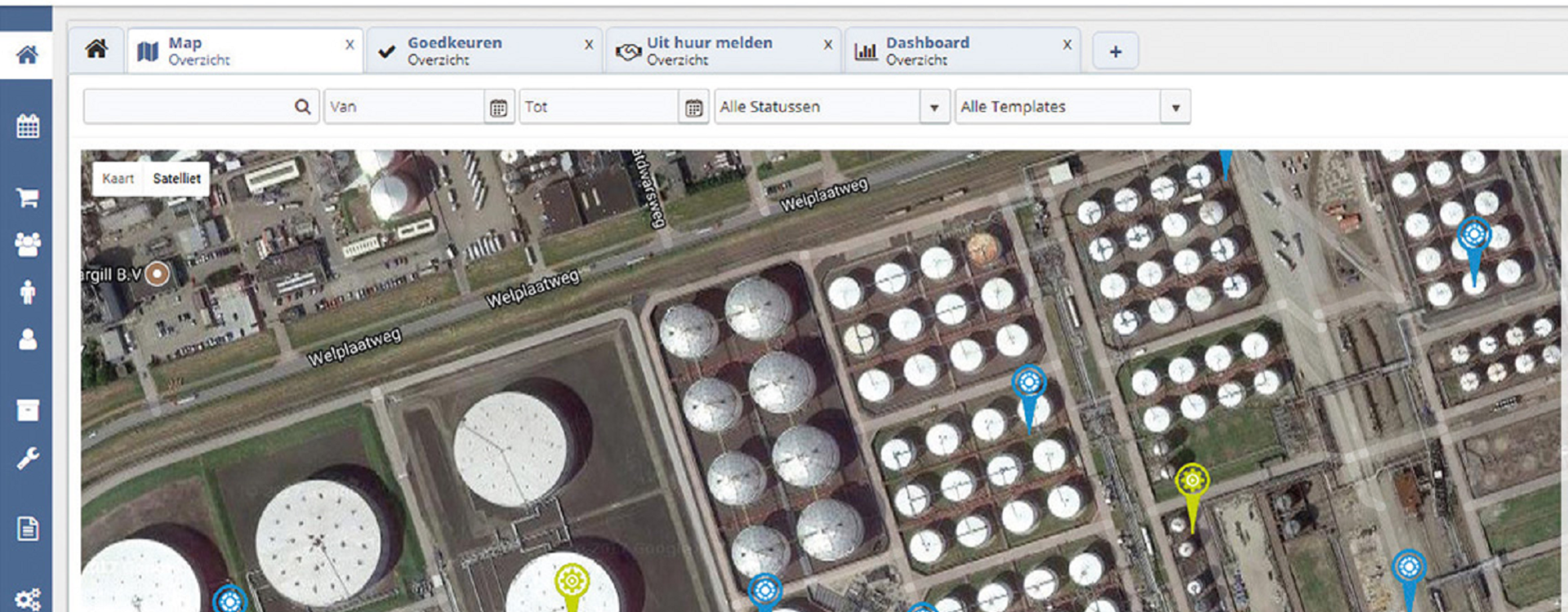
Task: Click the Tot date field
Action: [x=599, y=107]
